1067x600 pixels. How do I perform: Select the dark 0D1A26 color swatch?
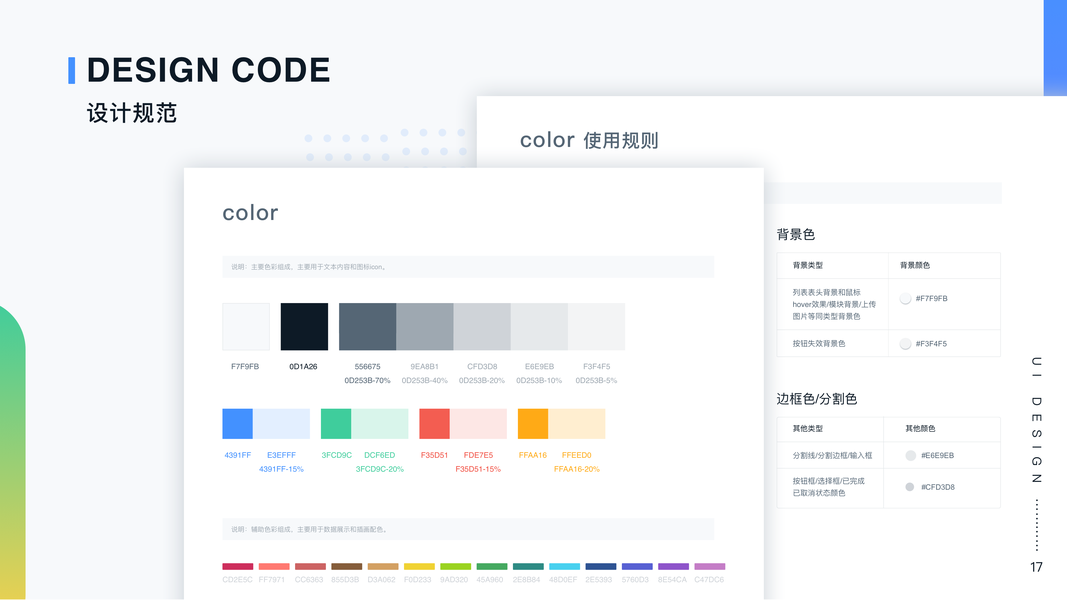(304, 327)
